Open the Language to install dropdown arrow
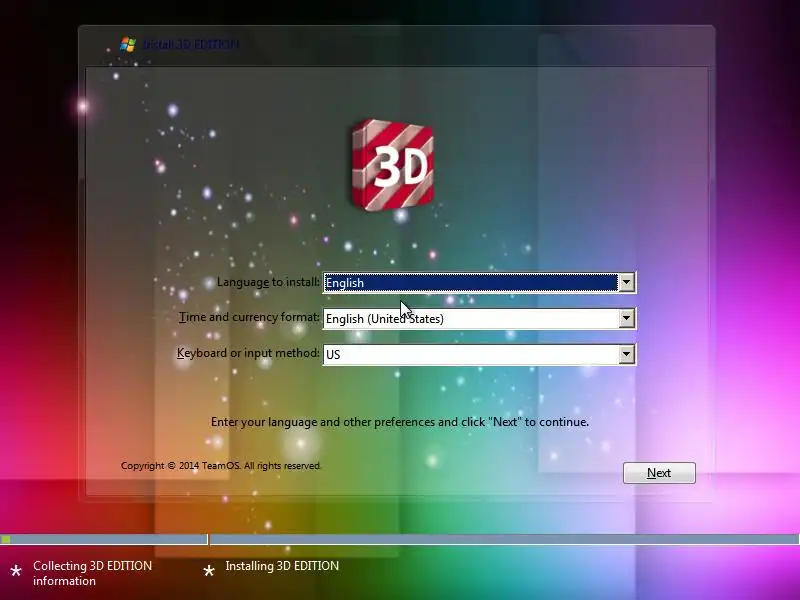This screenshot has width=800, height=600. [626, 282]
